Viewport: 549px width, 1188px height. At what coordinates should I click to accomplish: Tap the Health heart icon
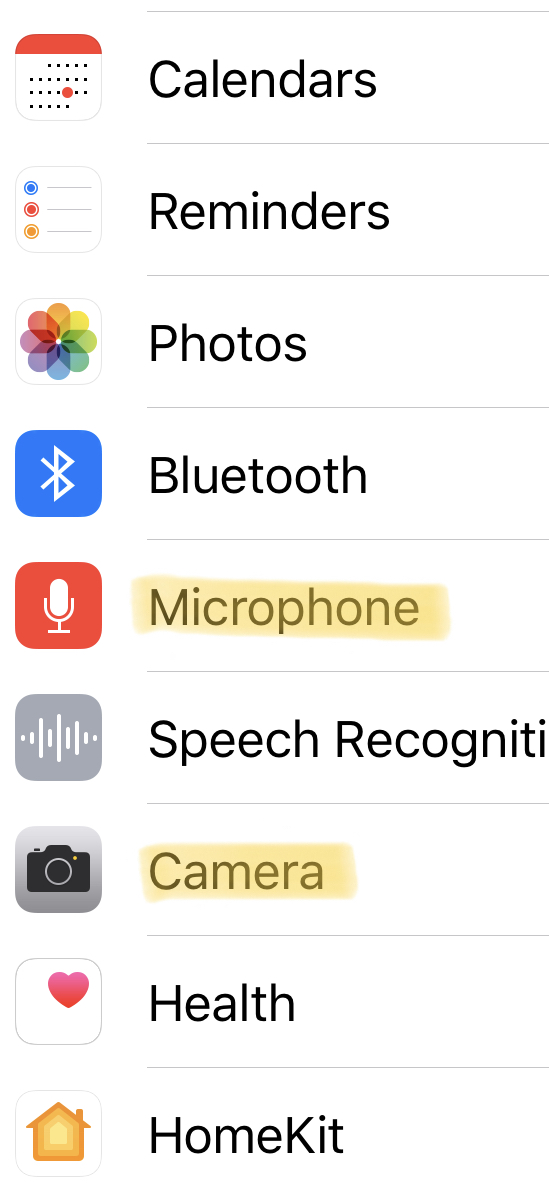(x=58, y=1002)
